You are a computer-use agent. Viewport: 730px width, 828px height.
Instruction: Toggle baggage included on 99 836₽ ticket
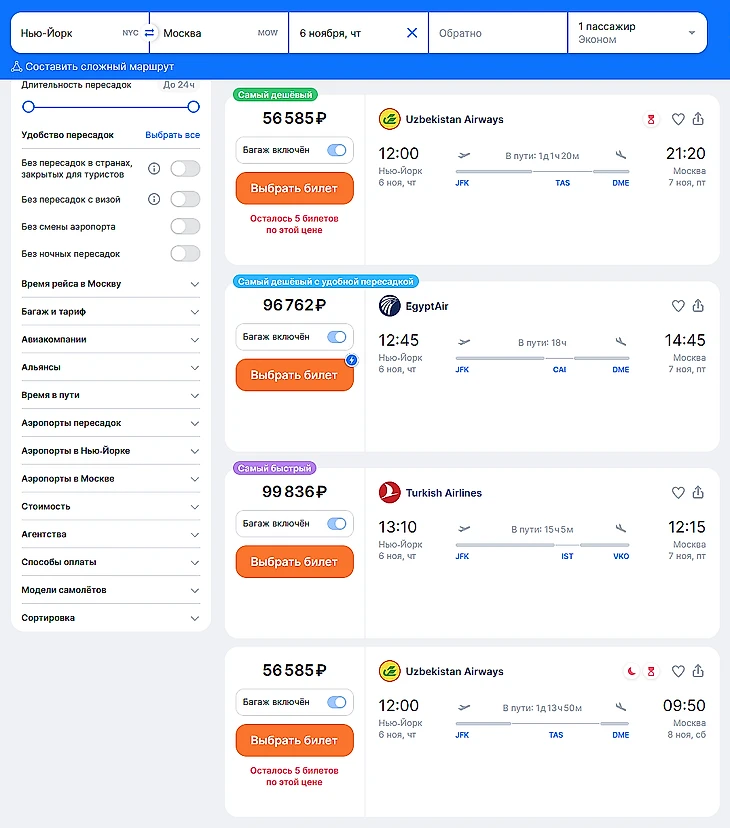click(x=336, y=524)
